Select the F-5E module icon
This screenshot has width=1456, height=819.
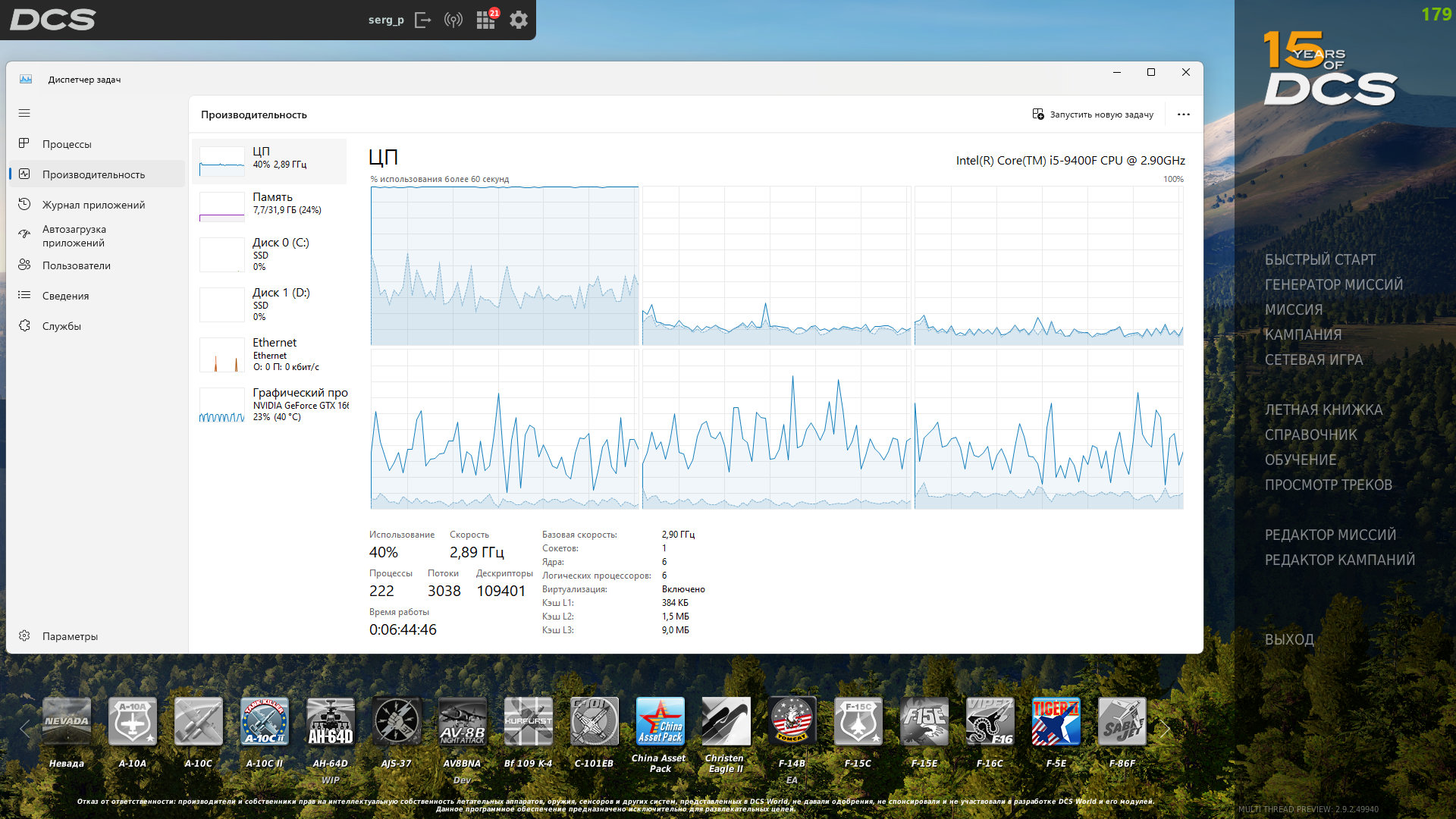(x=1056, y=721)
